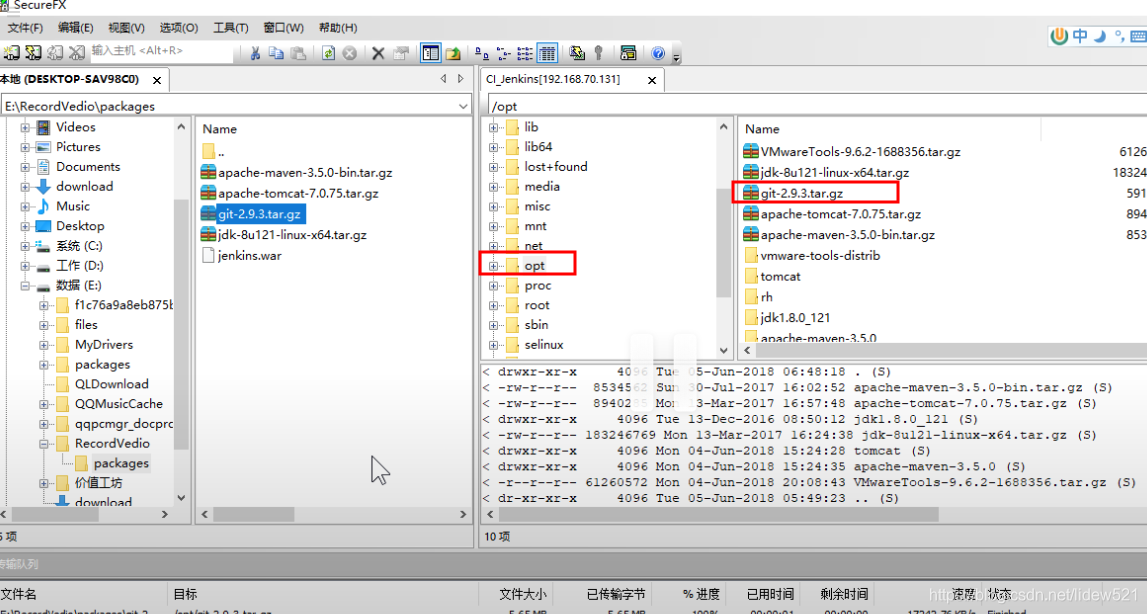This screenshot has width=1147, height=614.
Task: Expand the Documents tree node
Action: click(26, 167)
